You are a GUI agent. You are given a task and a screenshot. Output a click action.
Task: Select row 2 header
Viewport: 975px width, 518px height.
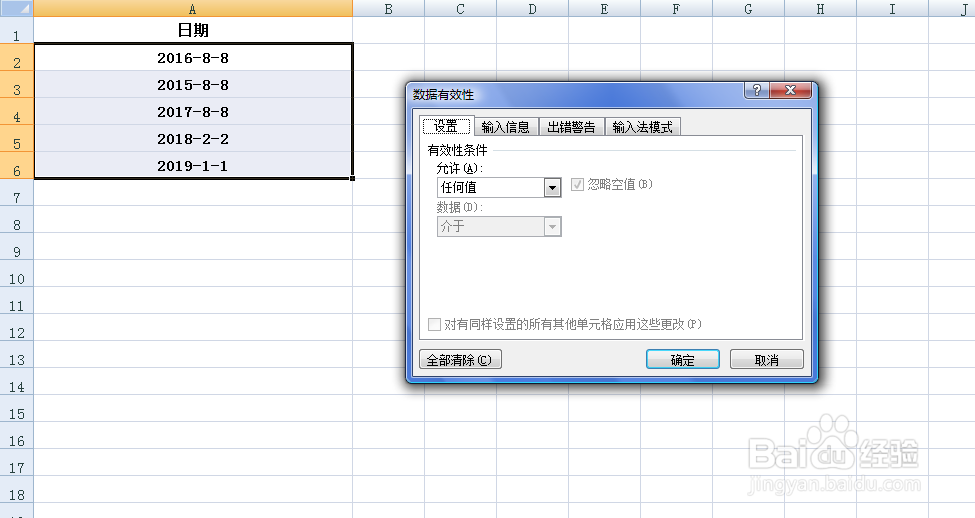click(x=16, y=57)
